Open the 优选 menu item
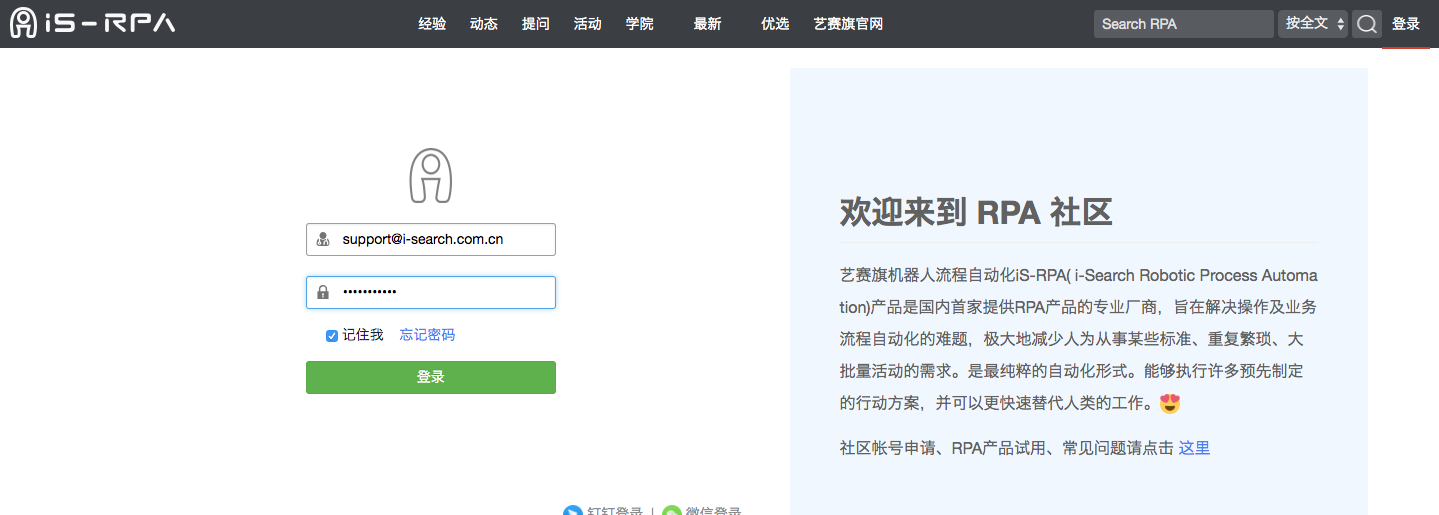Screen dimensions: 1439x515 (775, 24)
